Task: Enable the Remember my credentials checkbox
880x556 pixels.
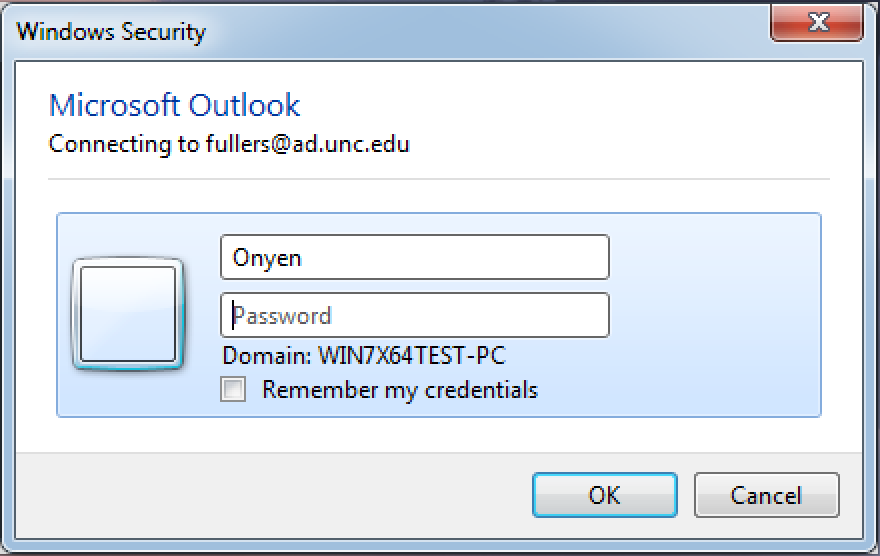Action: pyautogui.click(x=233, y=389)
